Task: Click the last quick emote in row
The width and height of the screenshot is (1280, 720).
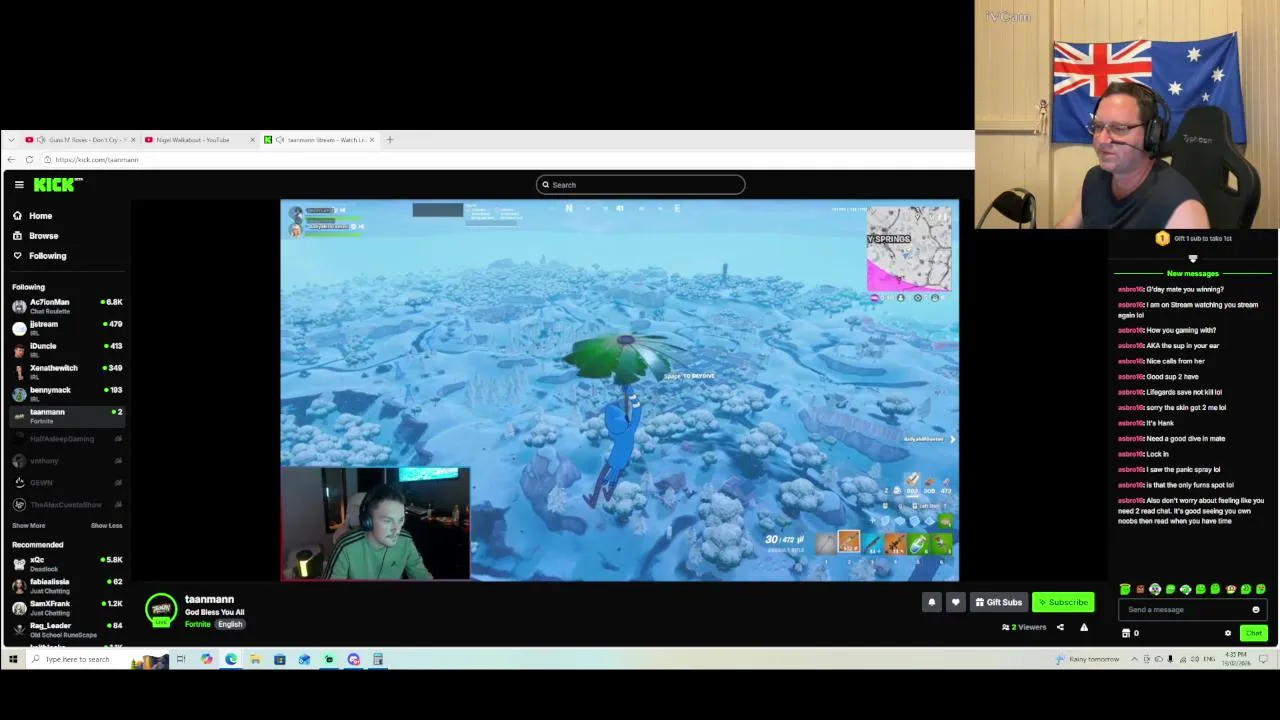Action: [x=1261, y=590]
